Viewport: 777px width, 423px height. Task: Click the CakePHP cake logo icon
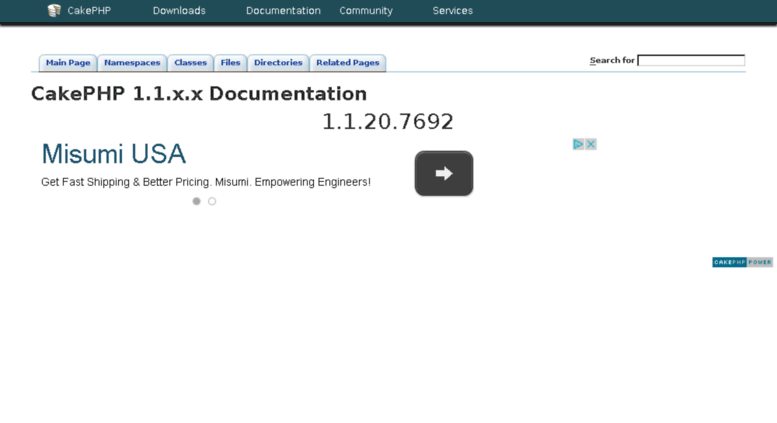pyautogui.click(x=54, y=10)
